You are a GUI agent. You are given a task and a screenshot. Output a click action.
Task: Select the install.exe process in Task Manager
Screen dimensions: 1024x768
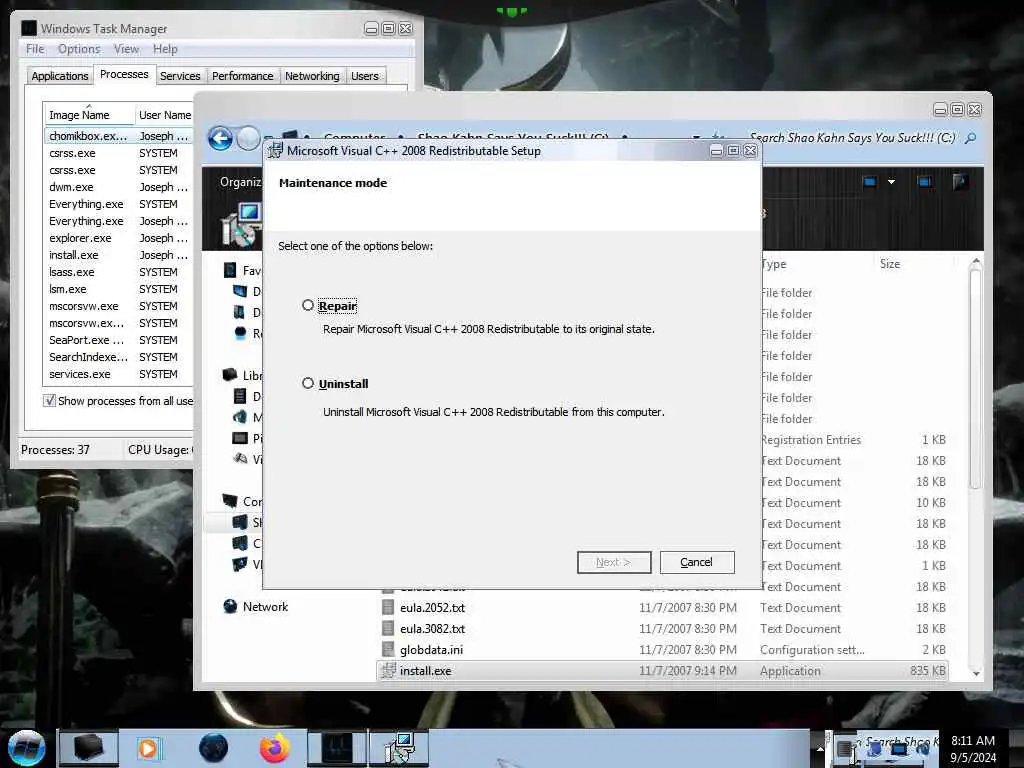click(x=119, y=255)
